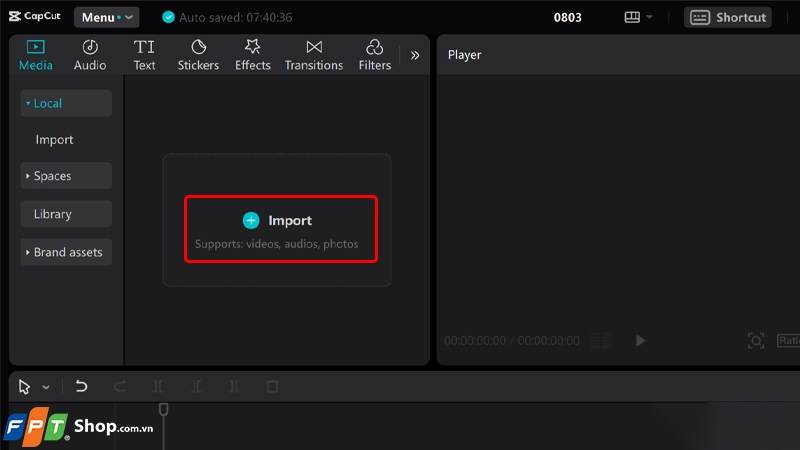Image resolution: width=800 pixels, height=450 pixels.
Task: Switch to the Text tab
Action: (x=144, y=55)
